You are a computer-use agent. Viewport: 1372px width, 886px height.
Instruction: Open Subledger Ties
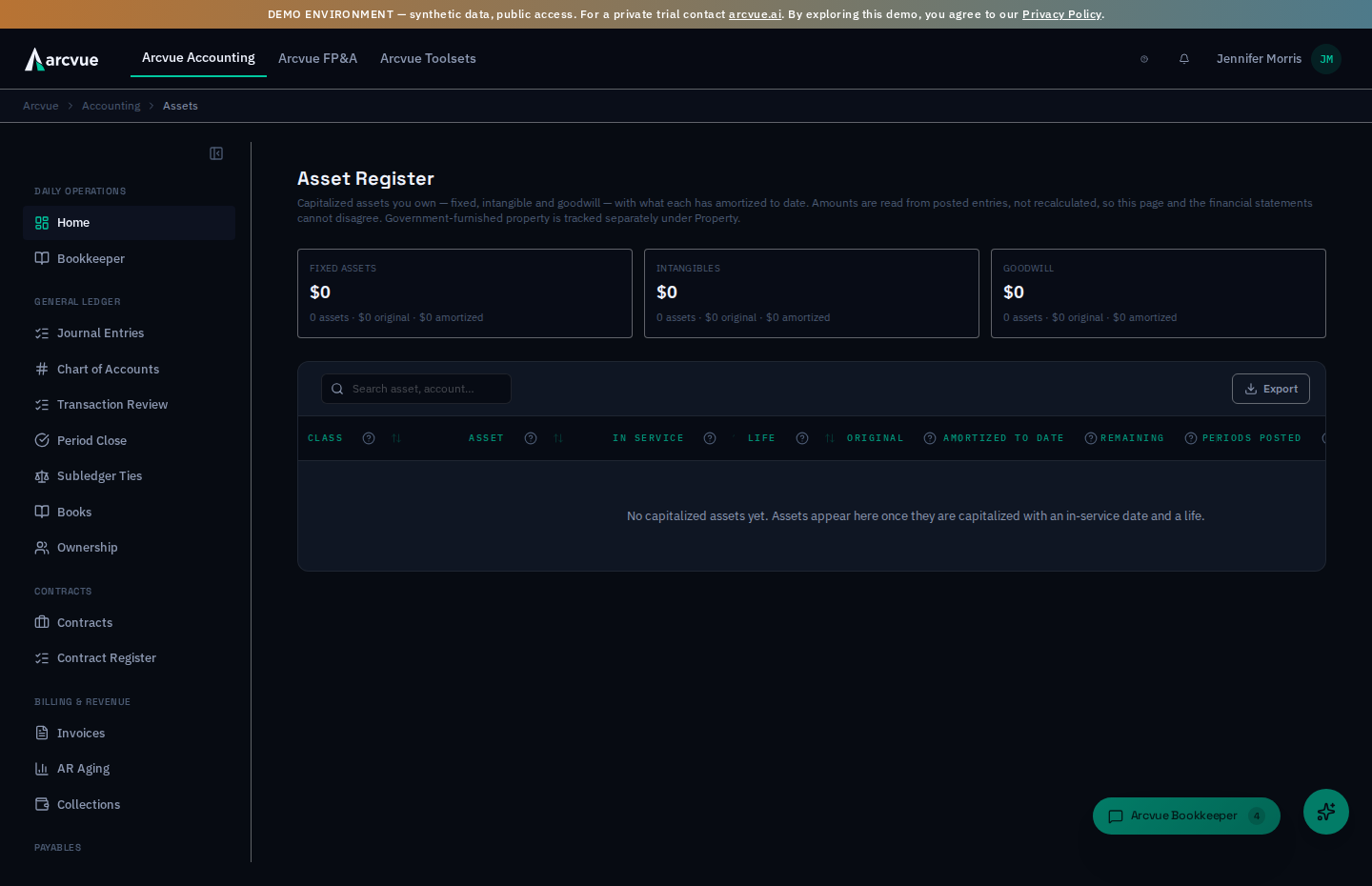(x=129, y=476)
